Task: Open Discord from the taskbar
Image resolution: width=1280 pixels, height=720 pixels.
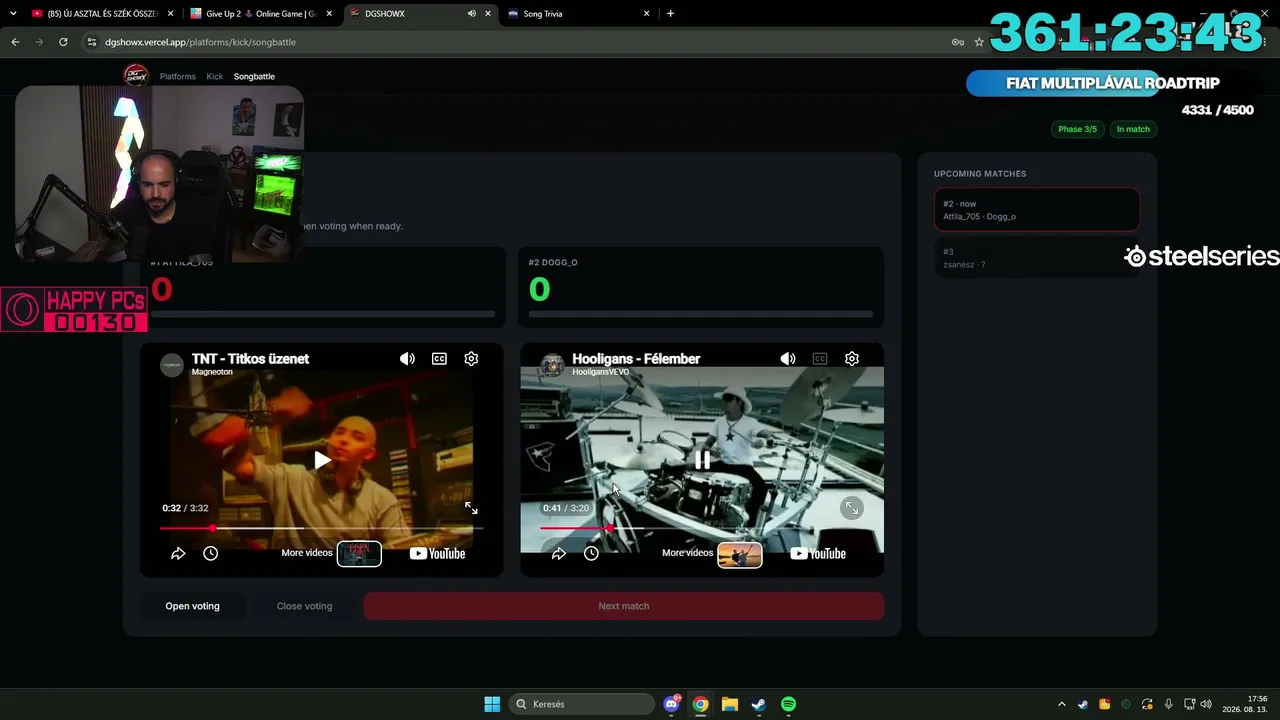Action: click(672, 704)
